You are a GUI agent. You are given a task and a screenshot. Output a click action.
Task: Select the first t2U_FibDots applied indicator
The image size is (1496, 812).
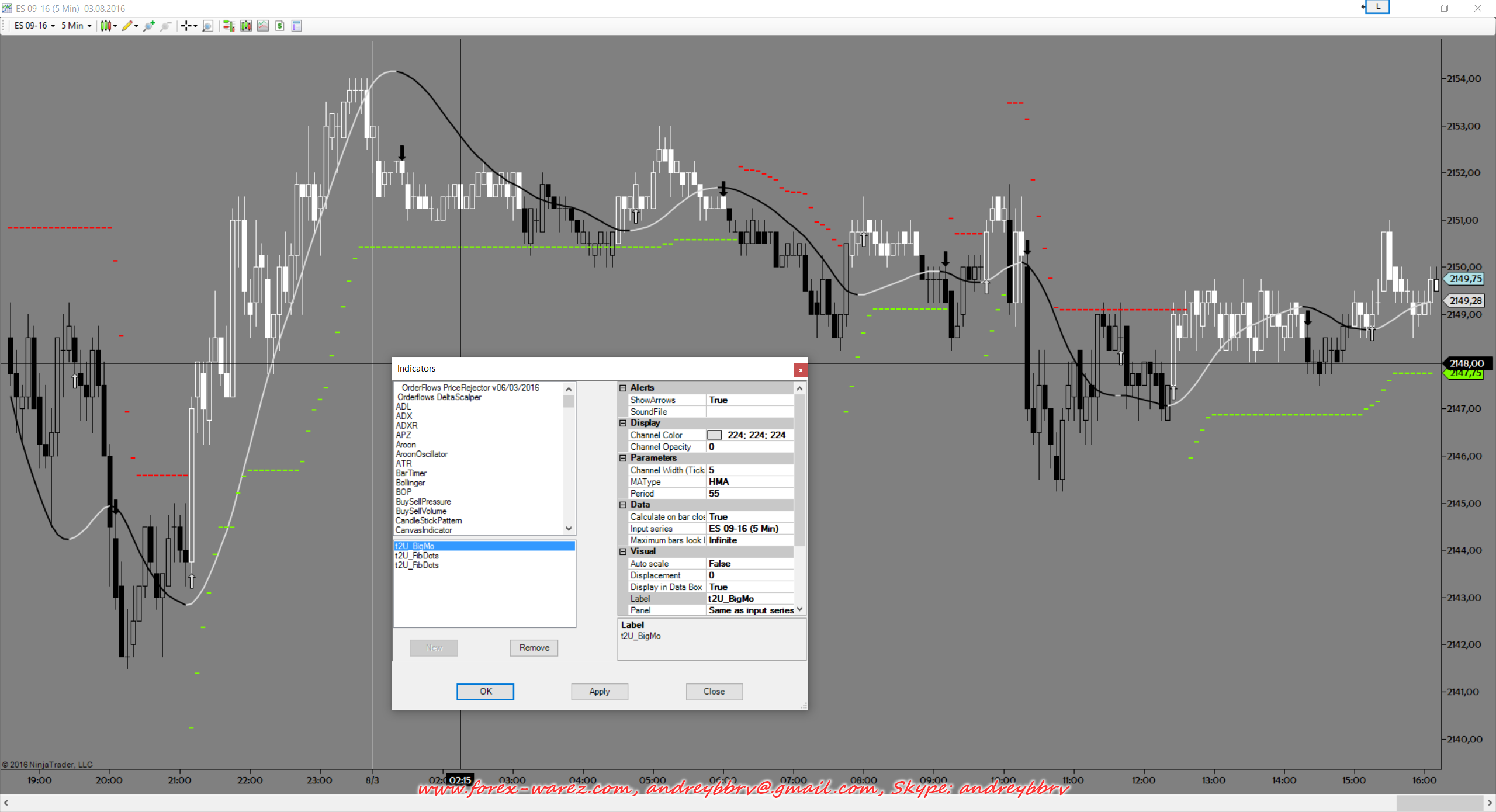tap(417, 556)
